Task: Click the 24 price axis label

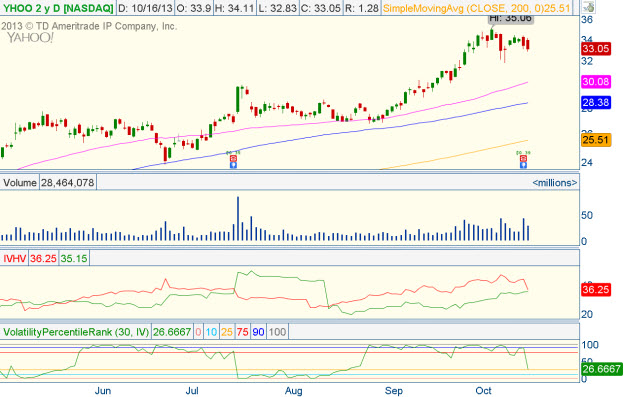Action: pos(587,163)
